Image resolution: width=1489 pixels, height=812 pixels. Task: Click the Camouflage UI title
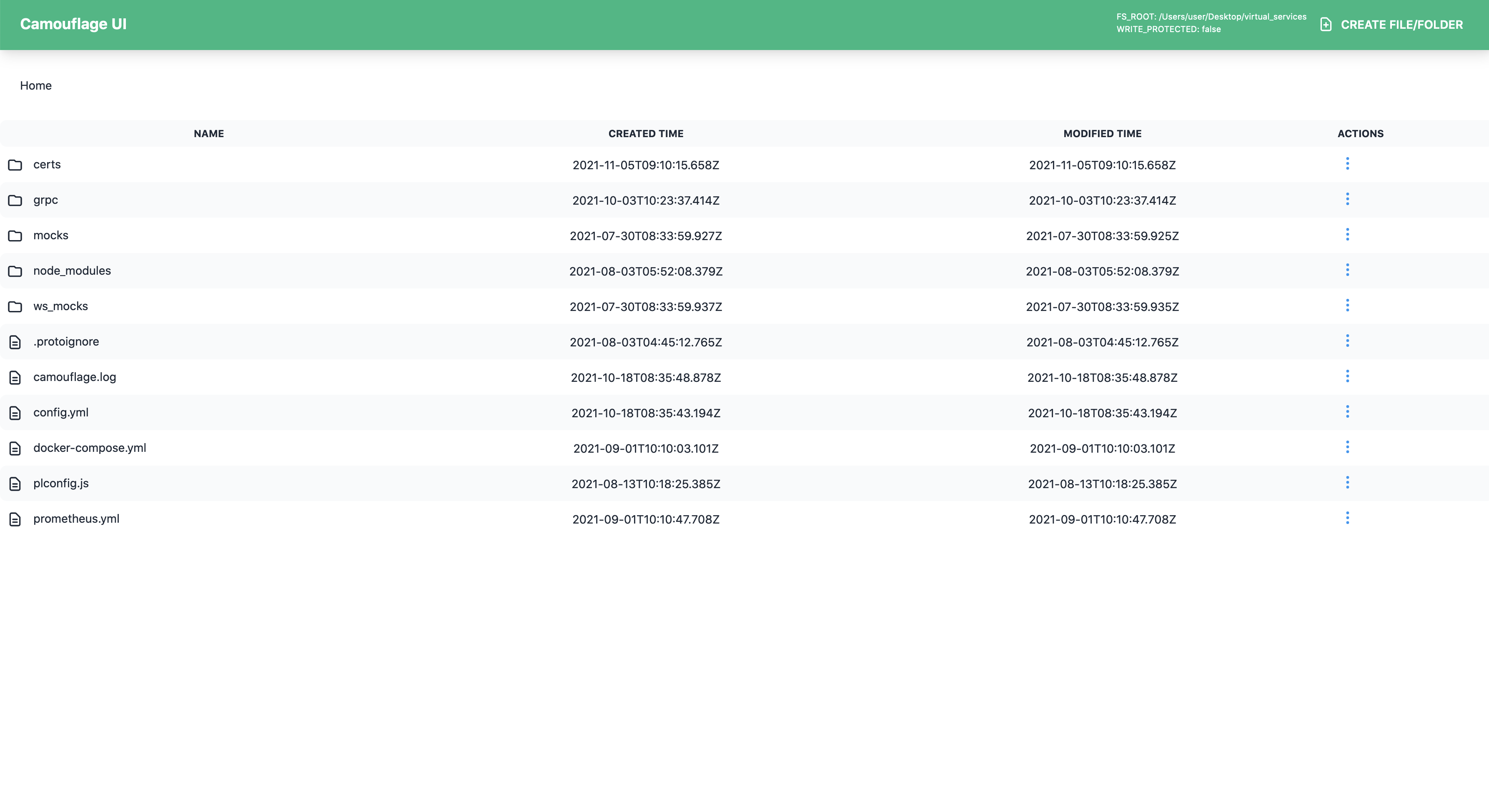[x=73, y=24]
